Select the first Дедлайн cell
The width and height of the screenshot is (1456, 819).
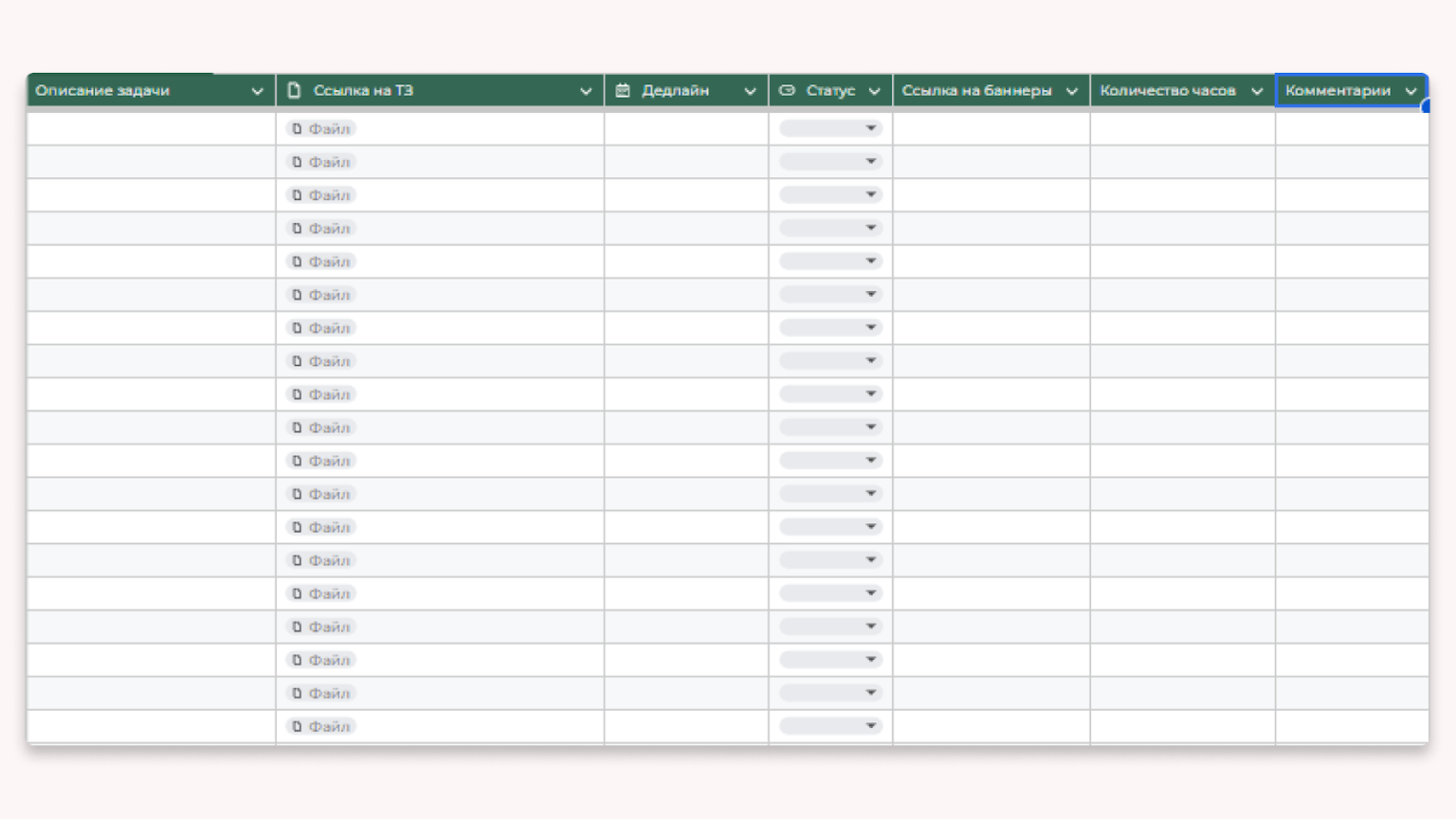coord(686,129)
